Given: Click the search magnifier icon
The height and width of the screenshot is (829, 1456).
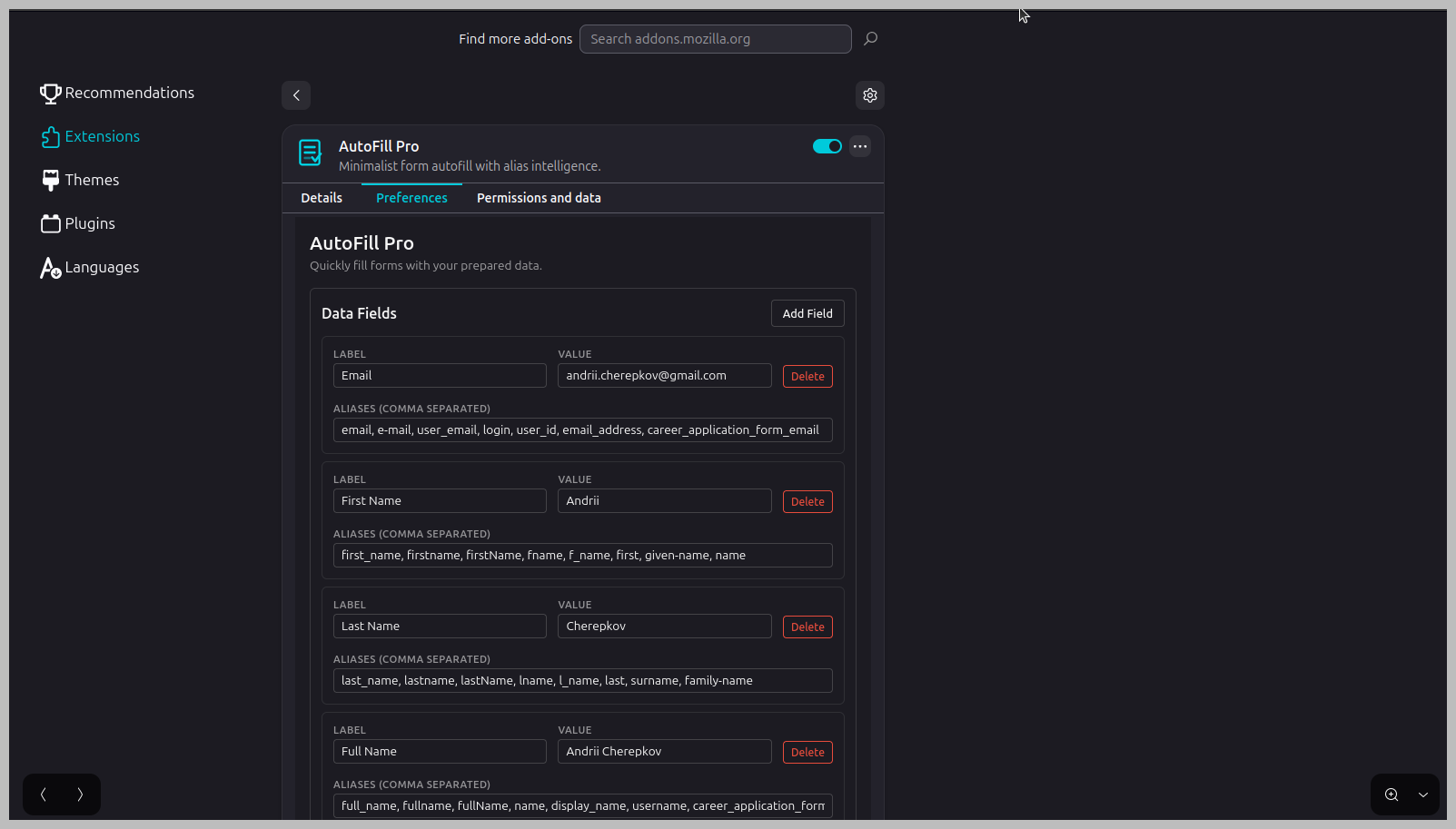Looking at the screenshot, I should point(870,39).
